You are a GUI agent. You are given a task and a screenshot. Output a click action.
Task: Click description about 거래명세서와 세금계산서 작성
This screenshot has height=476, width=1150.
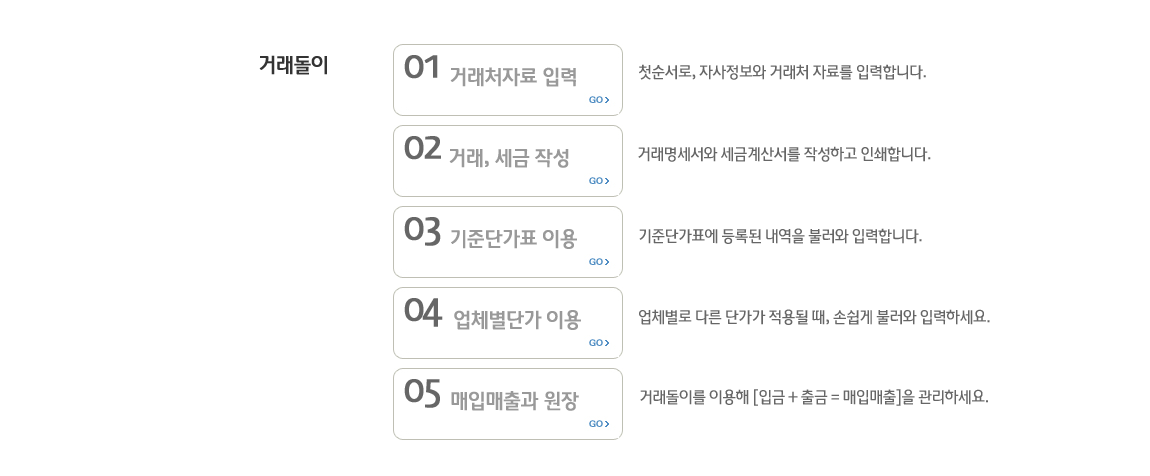784,154
